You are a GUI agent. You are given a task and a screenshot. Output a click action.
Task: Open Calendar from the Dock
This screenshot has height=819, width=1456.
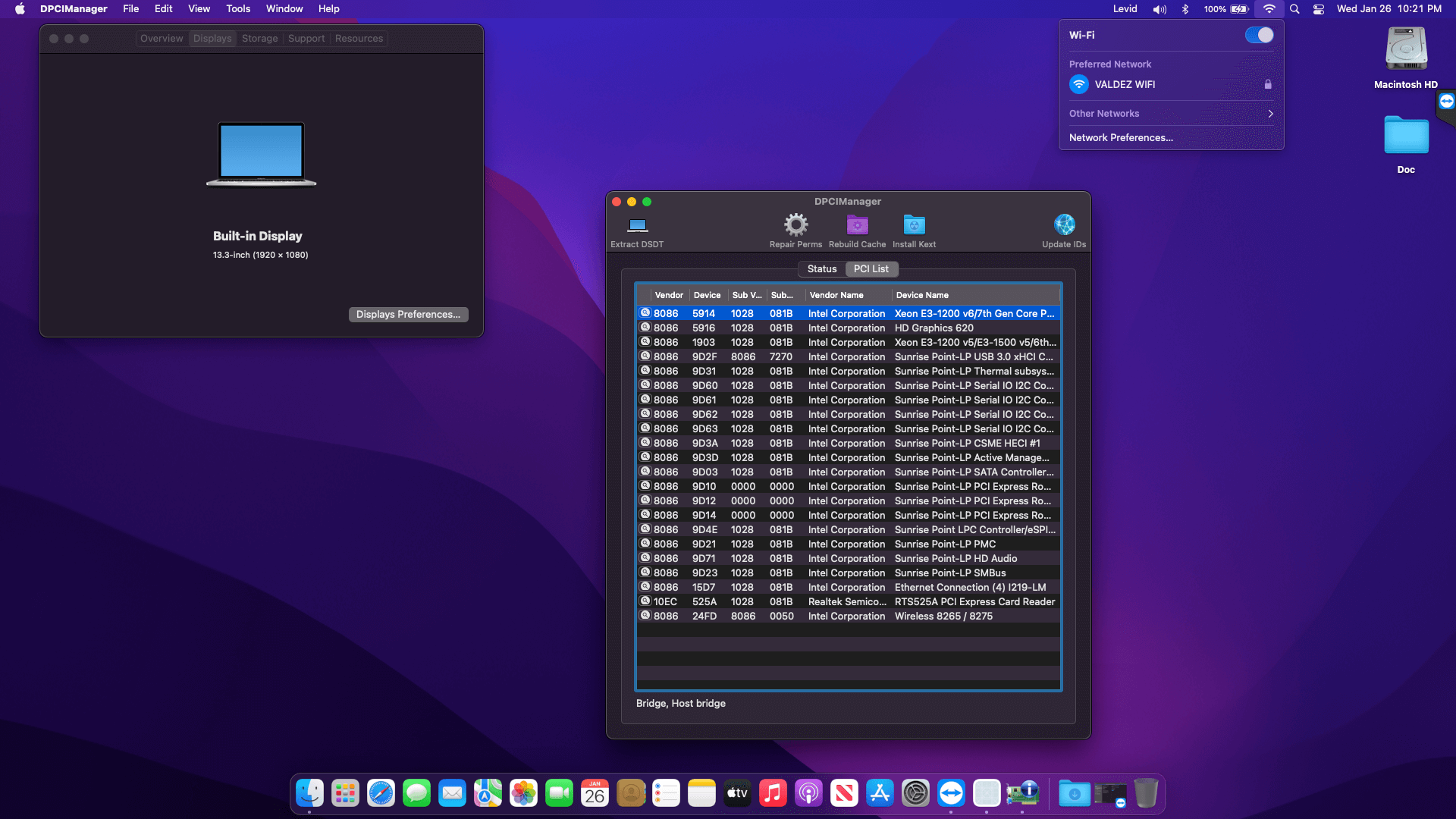coord(595,793)
